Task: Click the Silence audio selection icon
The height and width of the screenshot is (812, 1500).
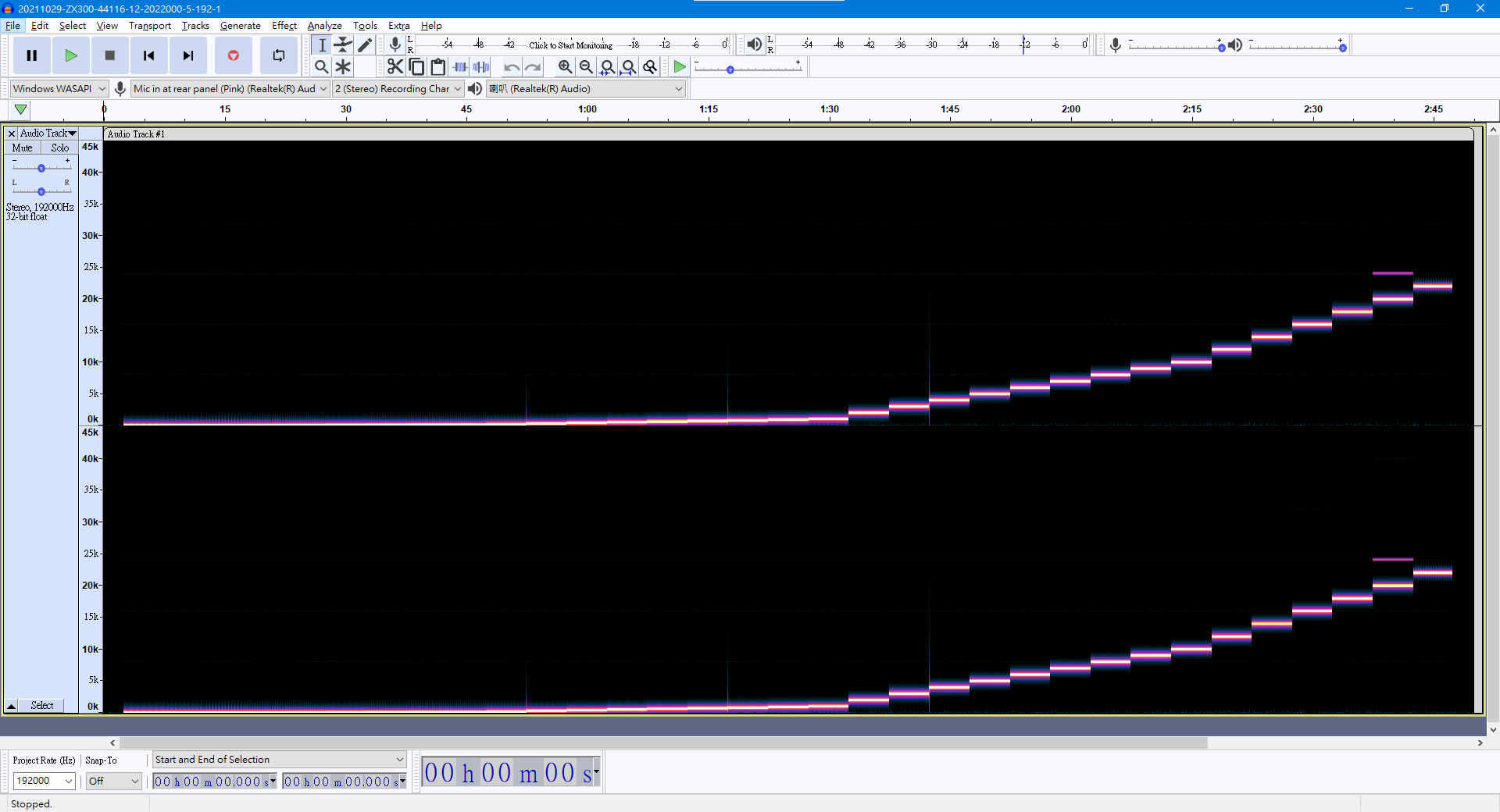Action: pyautogui.click(x=481, y=67)
